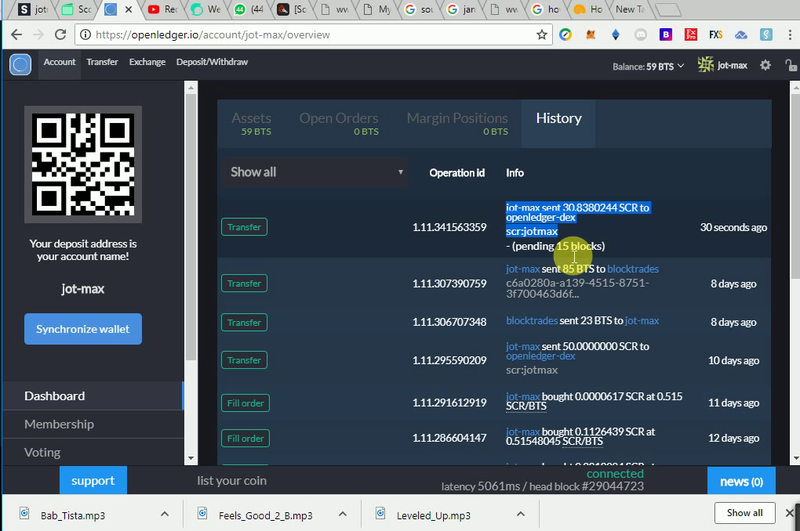
Task: Open the Exchange menu item
Action: [x=147, y=62]
